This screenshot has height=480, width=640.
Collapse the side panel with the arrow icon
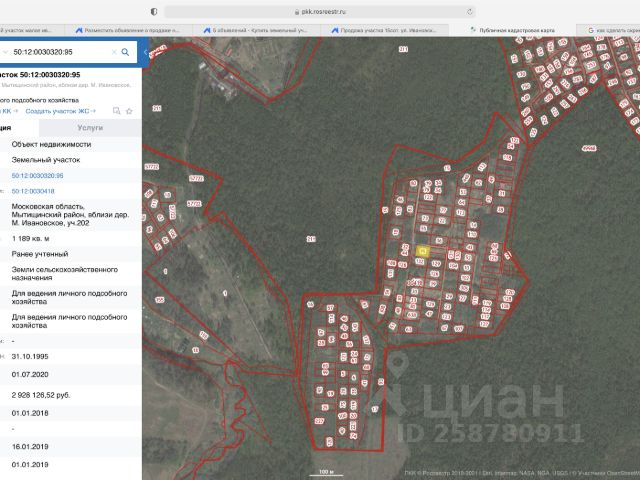(x=145, y=52)
